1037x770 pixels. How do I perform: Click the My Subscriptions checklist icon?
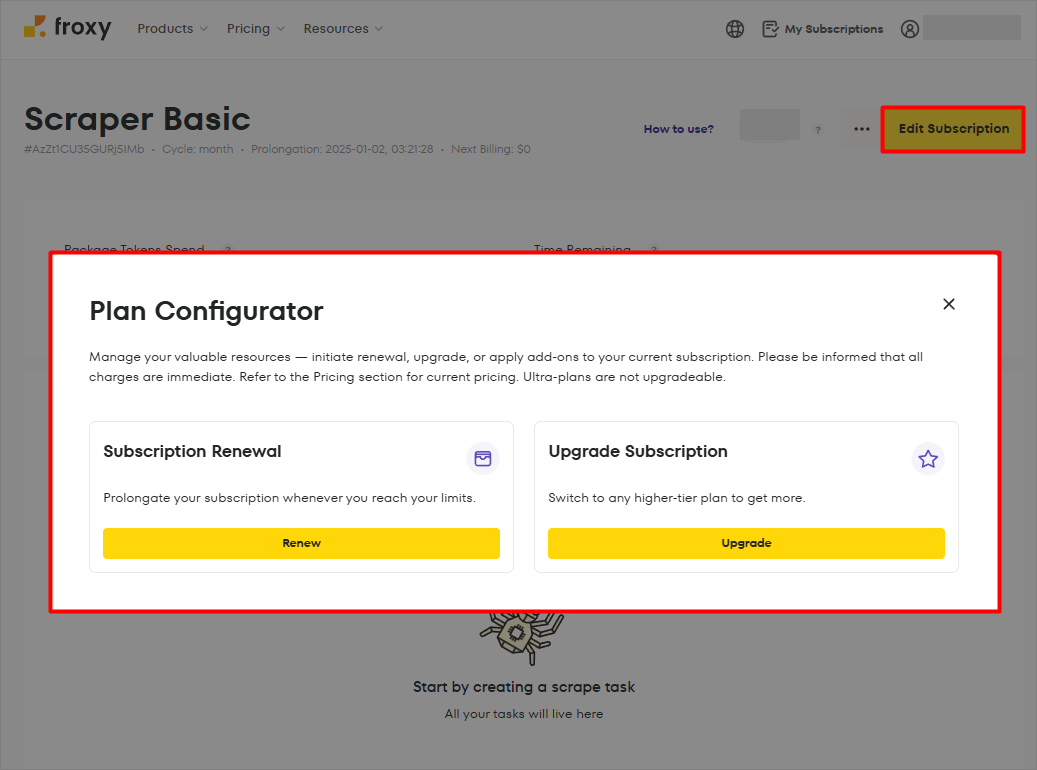770,29
